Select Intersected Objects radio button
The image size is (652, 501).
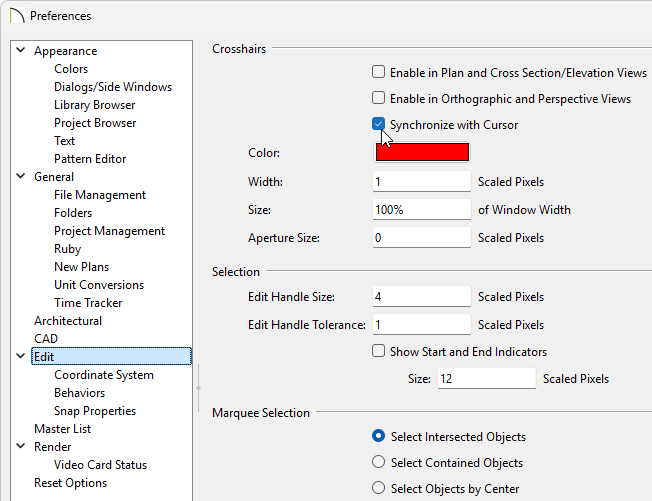click(x=378, y=436)
